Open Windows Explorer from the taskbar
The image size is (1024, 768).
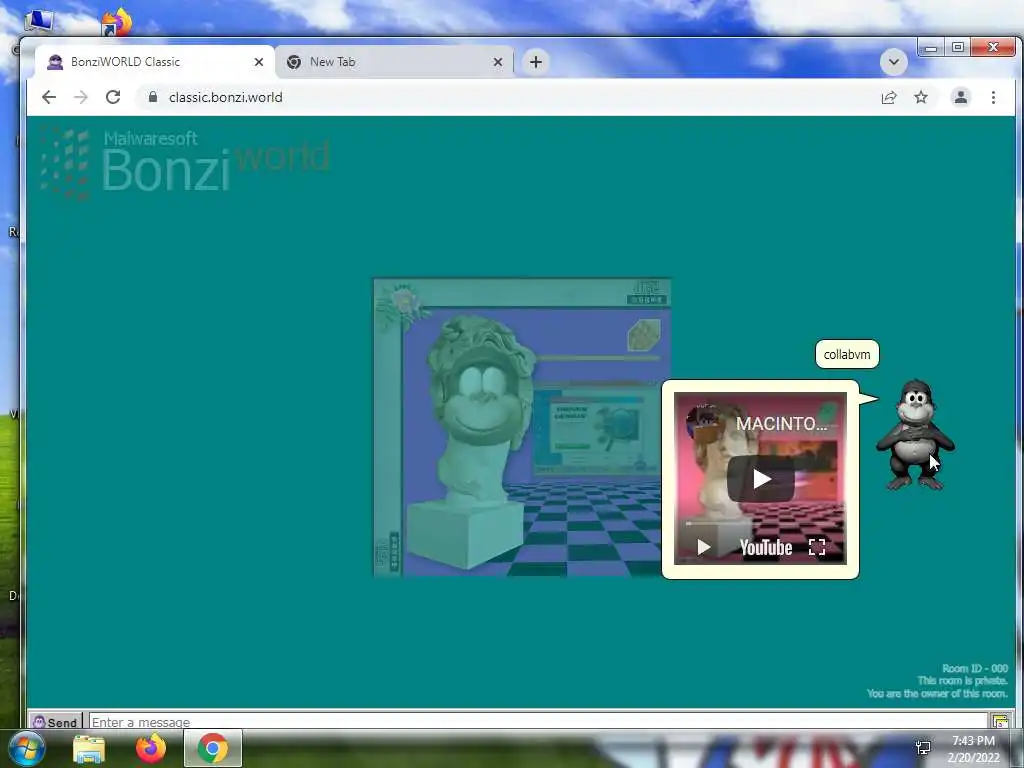(x=89, y=749)
